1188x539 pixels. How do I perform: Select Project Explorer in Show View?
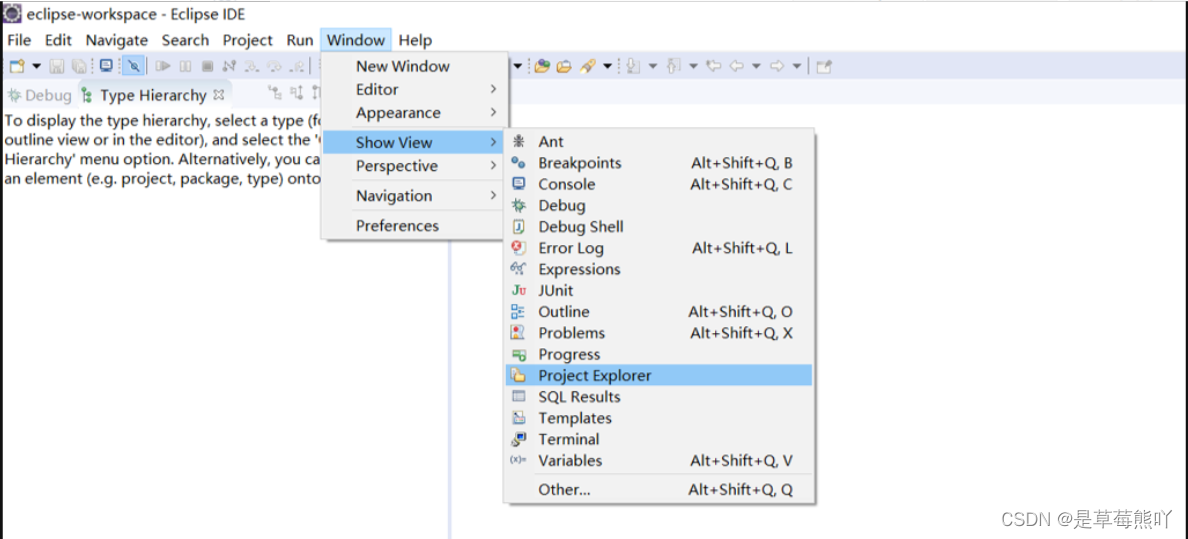coord(659,375)
